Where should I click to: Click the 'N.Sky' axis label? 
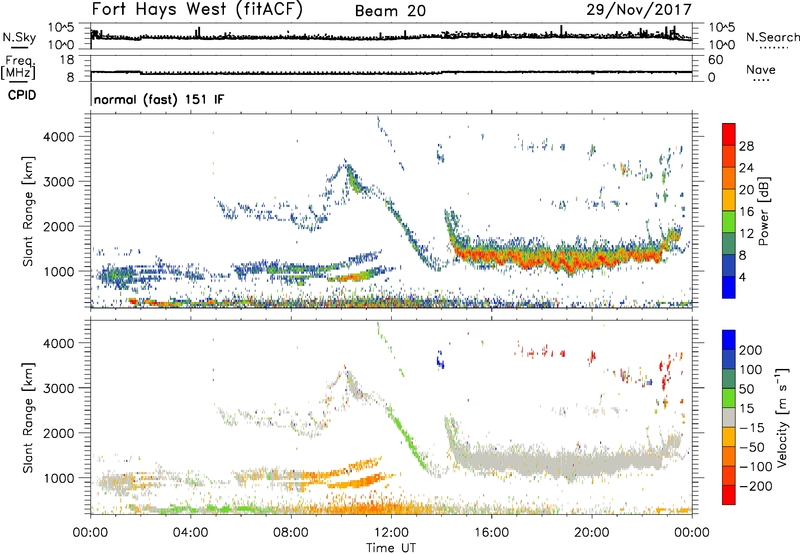coord(19,37)
